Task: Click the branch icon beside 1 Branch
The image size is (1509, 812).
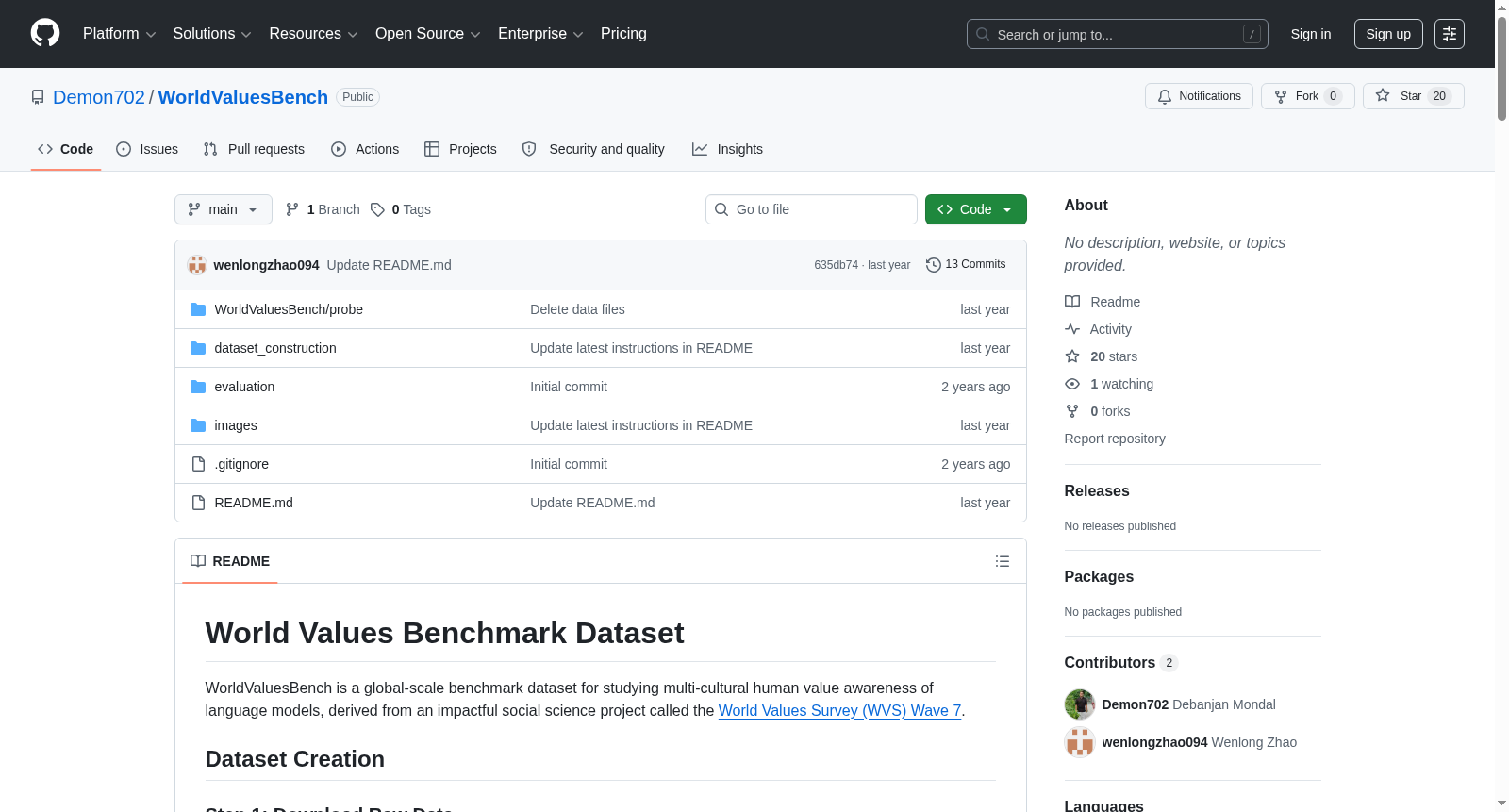Action: pos(292,209)
